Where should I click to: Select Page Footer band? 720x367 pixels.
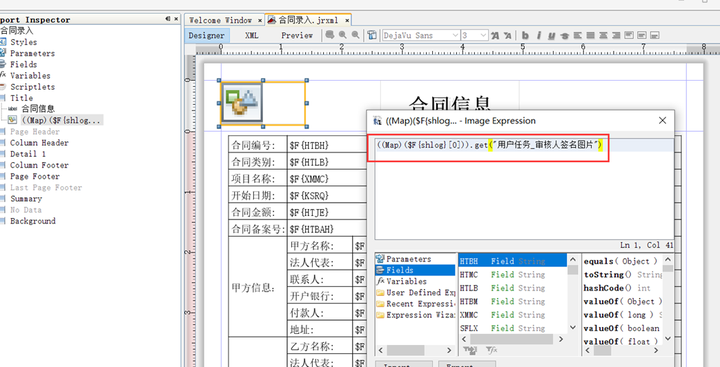[35, 176]
